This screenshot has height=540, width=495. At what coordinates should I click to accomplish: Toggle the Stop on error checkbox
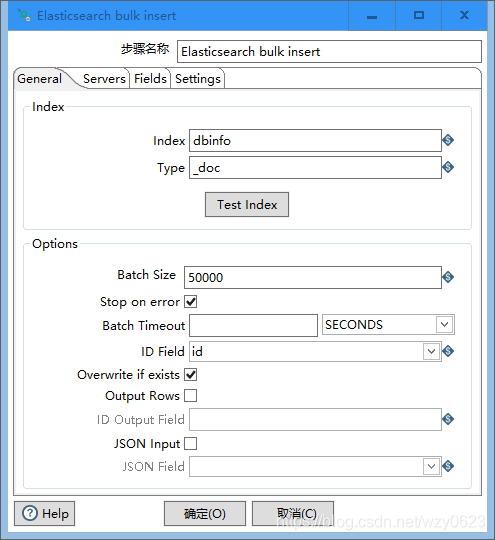point(190,302)
